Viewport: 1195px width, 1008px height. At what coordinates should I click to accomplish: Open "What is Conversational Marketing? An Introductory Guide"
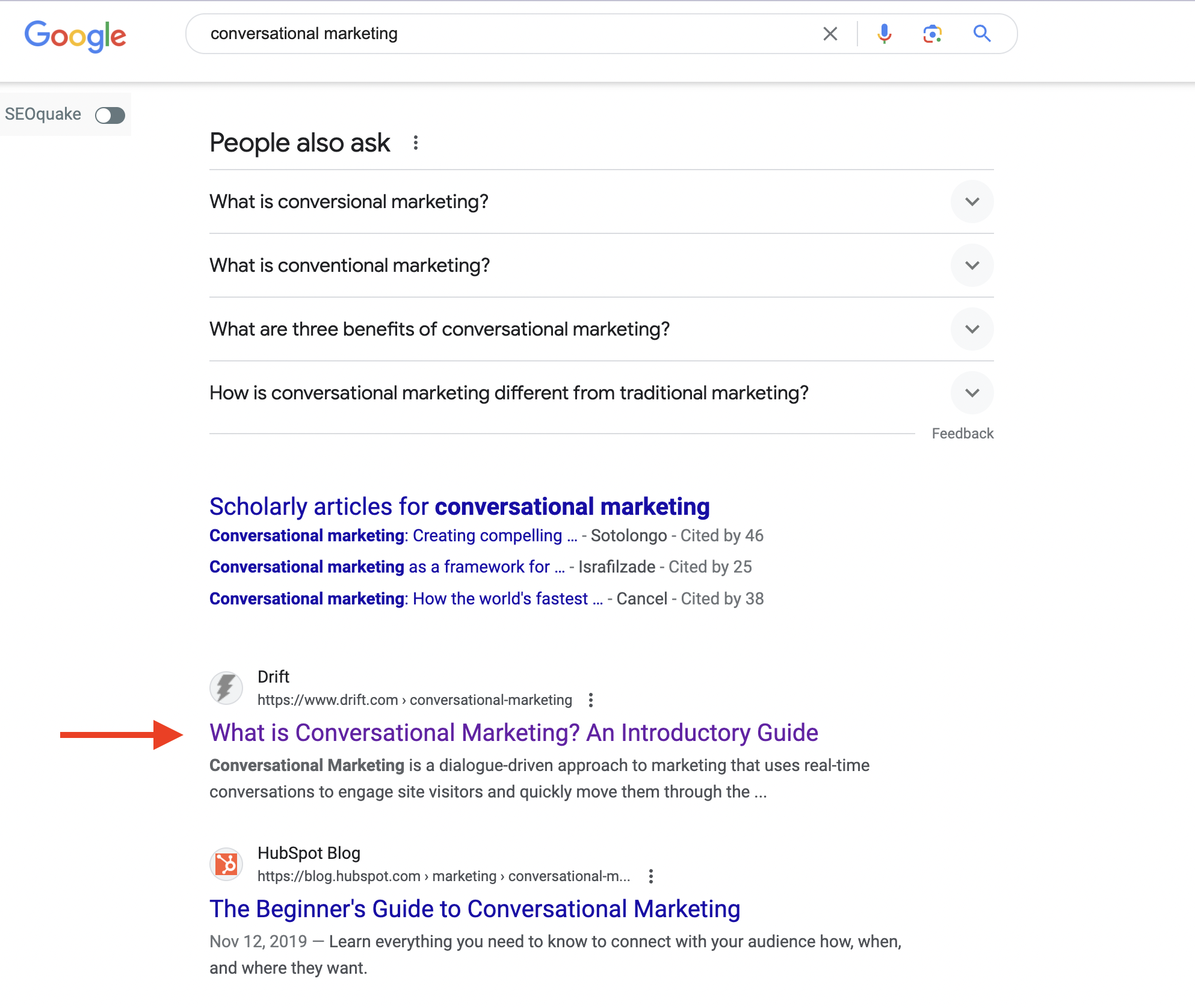coord(513,733)
